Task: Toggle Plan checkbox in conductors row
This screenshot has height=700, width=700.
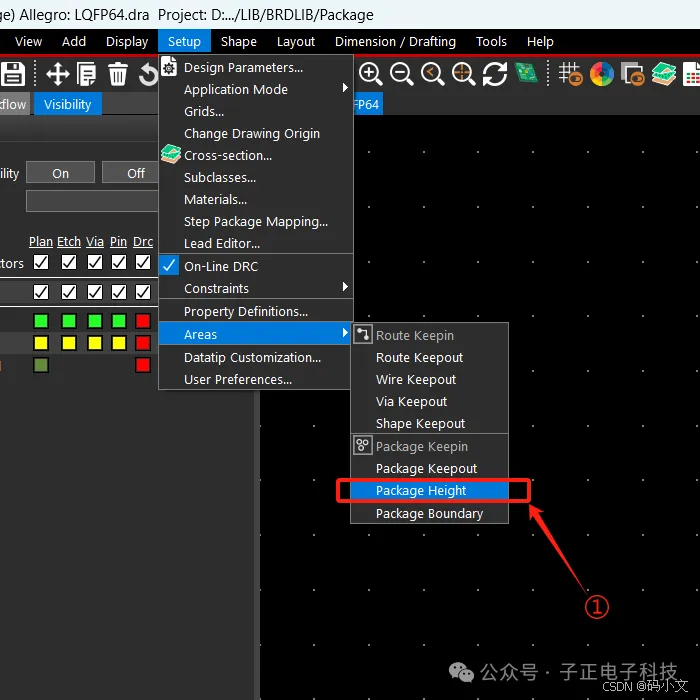Action: click(x=41, y=262)
